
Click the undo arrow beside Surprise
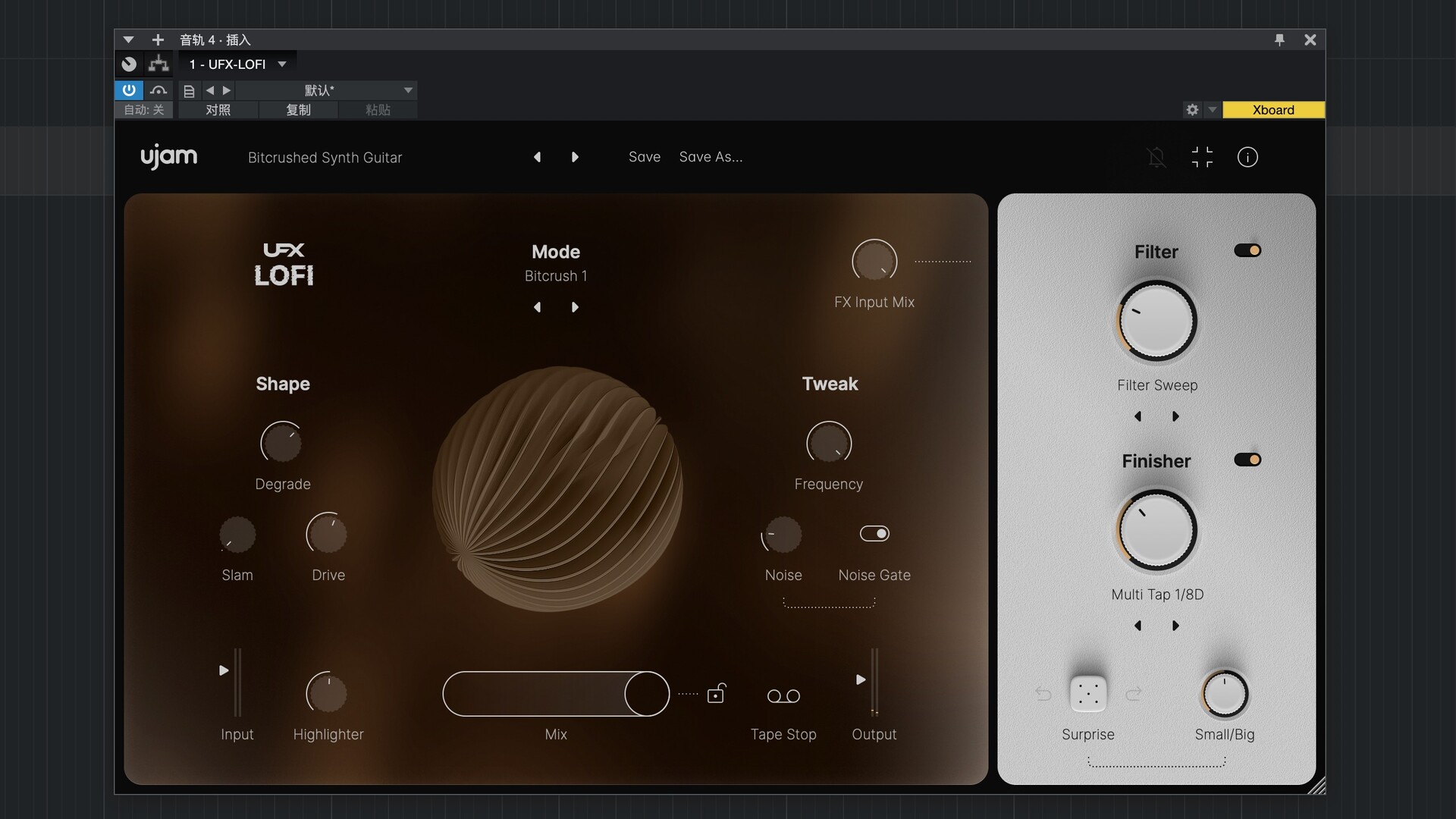click(x=1043, y=694)
